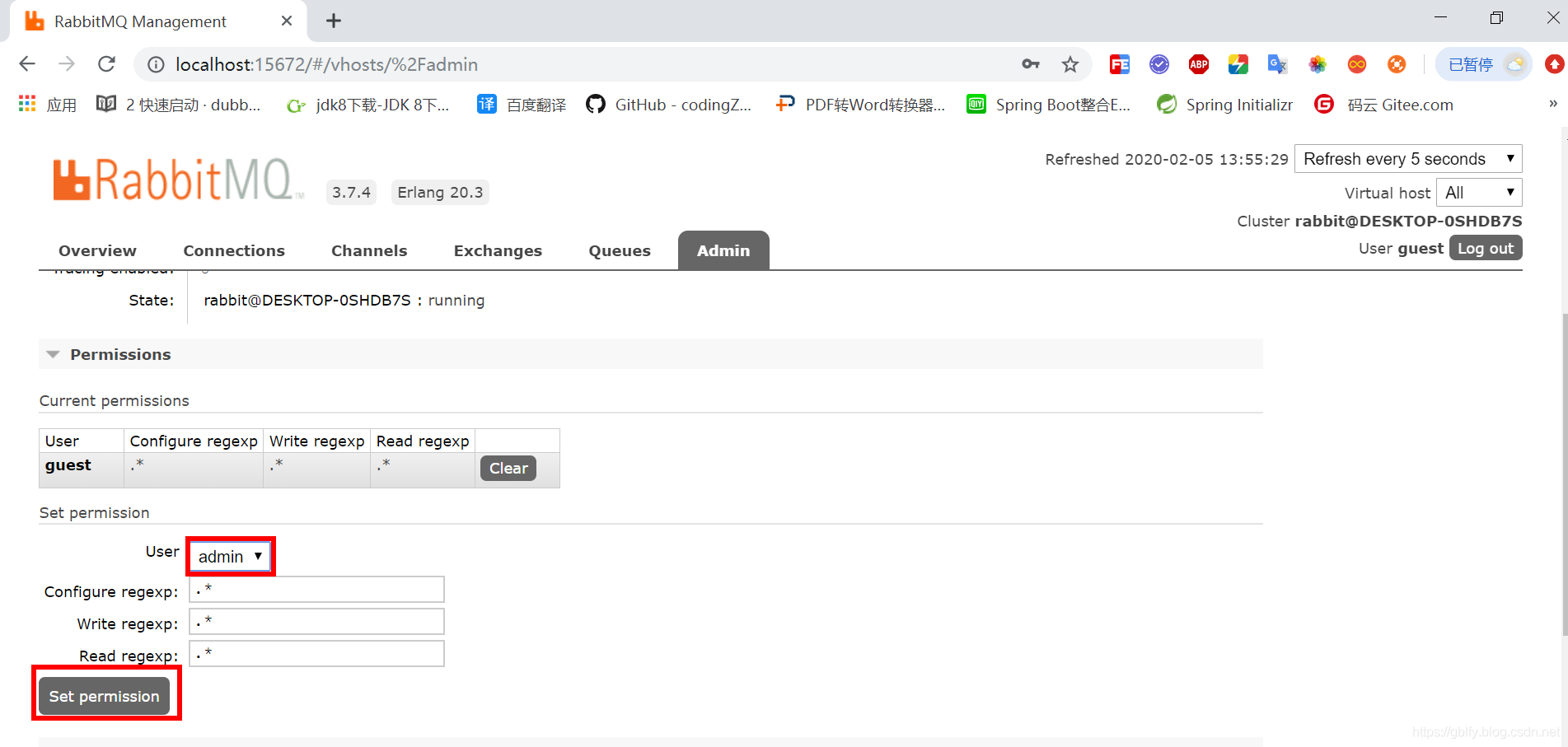Open the Spring Boot bookmark
This screenshot has width=1568, height=747.
click(1049, 105)
